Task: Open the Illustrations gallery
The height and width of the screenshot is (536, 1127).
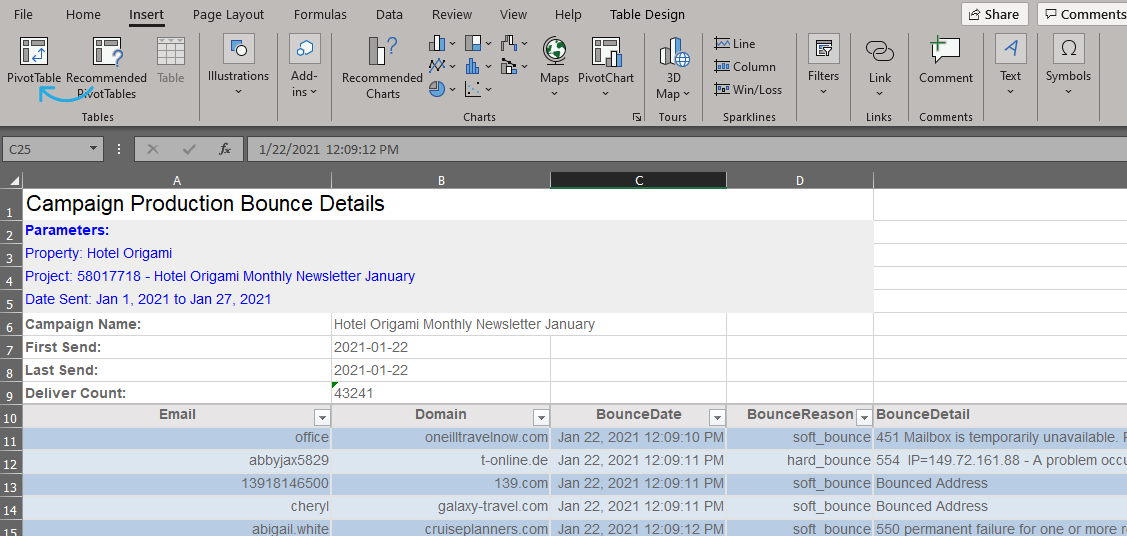Action: (239, 67)
